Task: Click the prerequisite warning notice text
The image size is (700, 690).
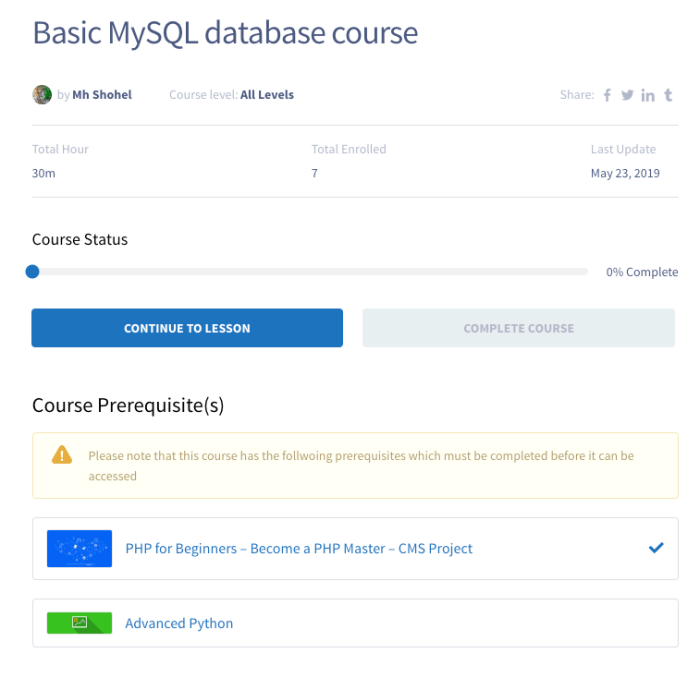Action: [x=361, y=466]
